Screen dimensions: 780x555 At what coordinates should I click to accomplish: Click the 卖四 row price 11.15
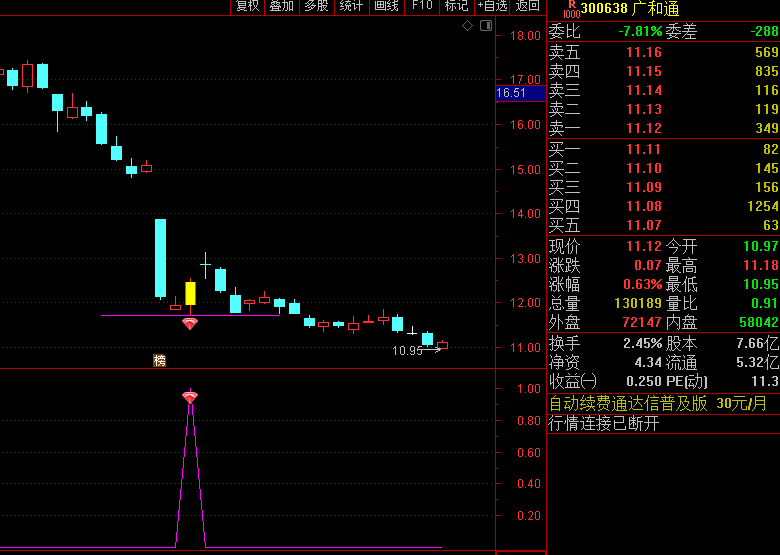click(x=644, y=71)
